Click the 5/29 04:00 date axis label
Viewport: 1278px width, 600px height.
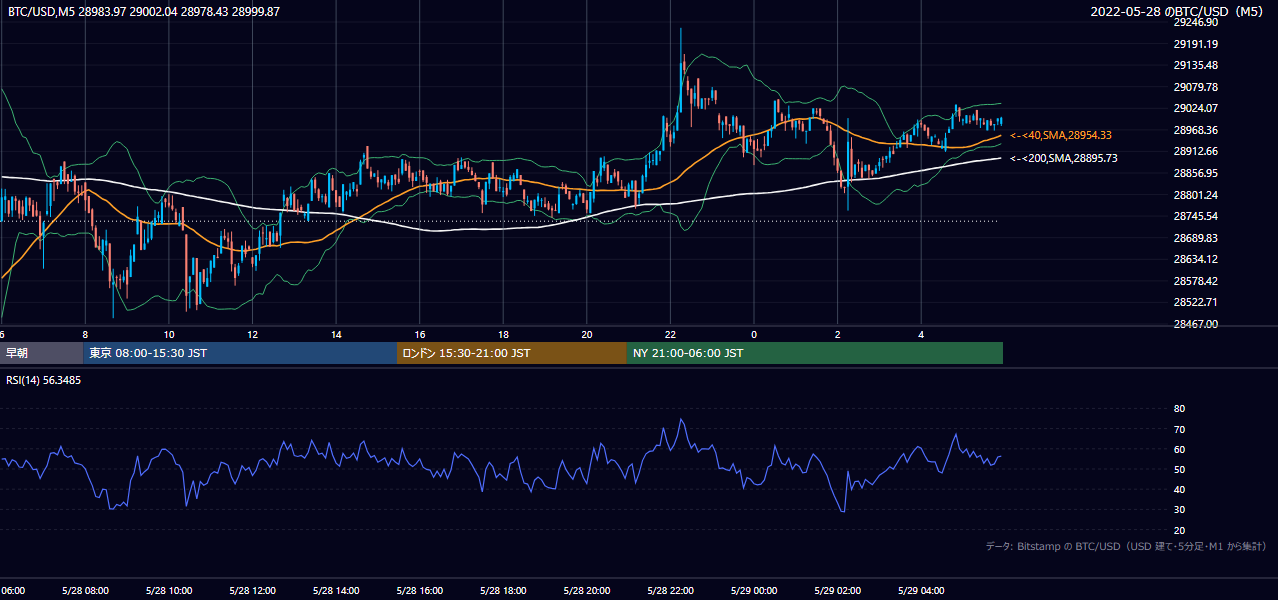pos(921,590)
